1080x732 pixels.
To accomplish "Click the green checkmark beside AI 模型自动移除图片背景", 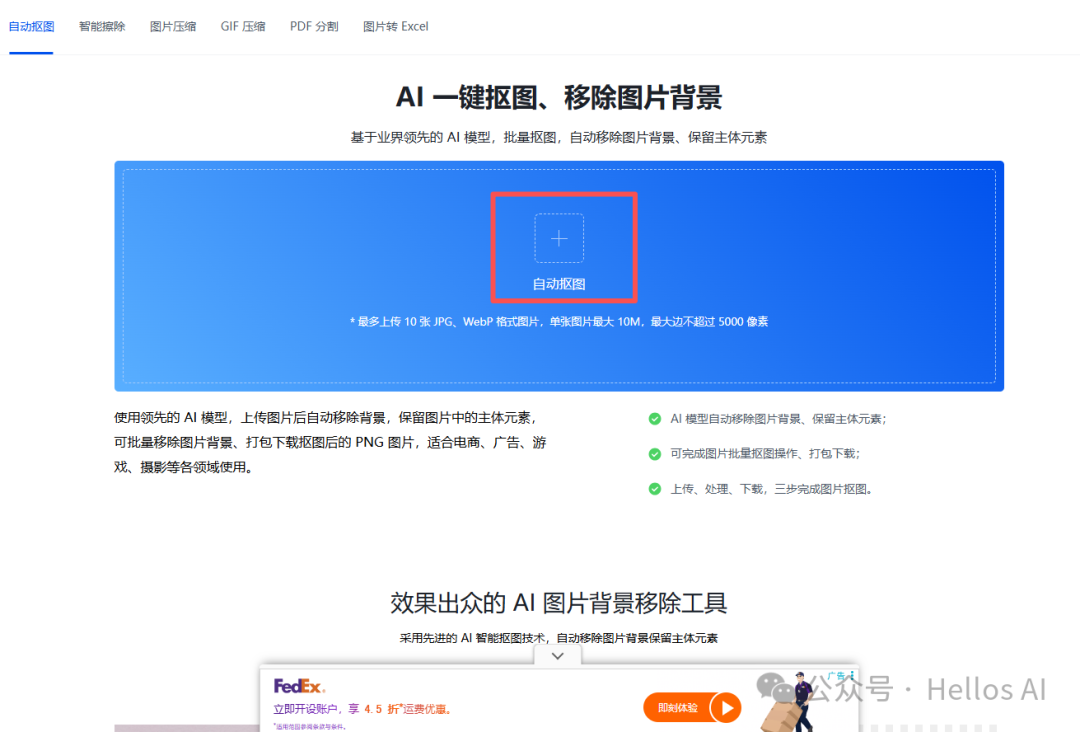I will click(655, 419).
